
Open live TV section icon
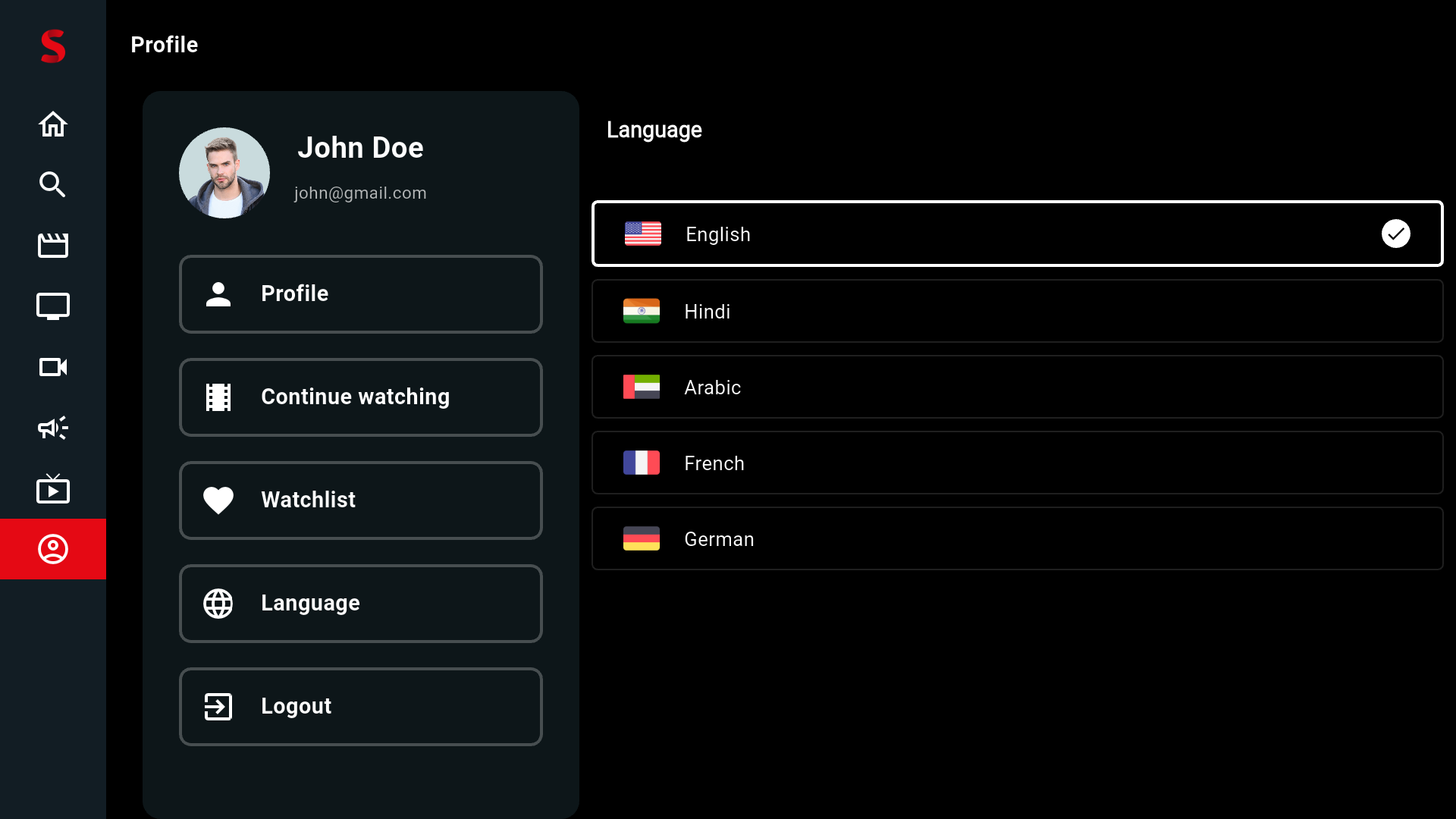click(52, 488)
